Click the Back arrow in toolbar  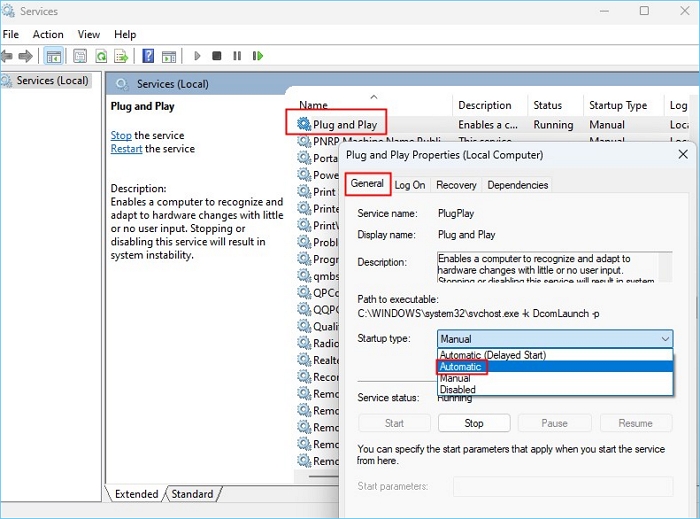[8, 56]
